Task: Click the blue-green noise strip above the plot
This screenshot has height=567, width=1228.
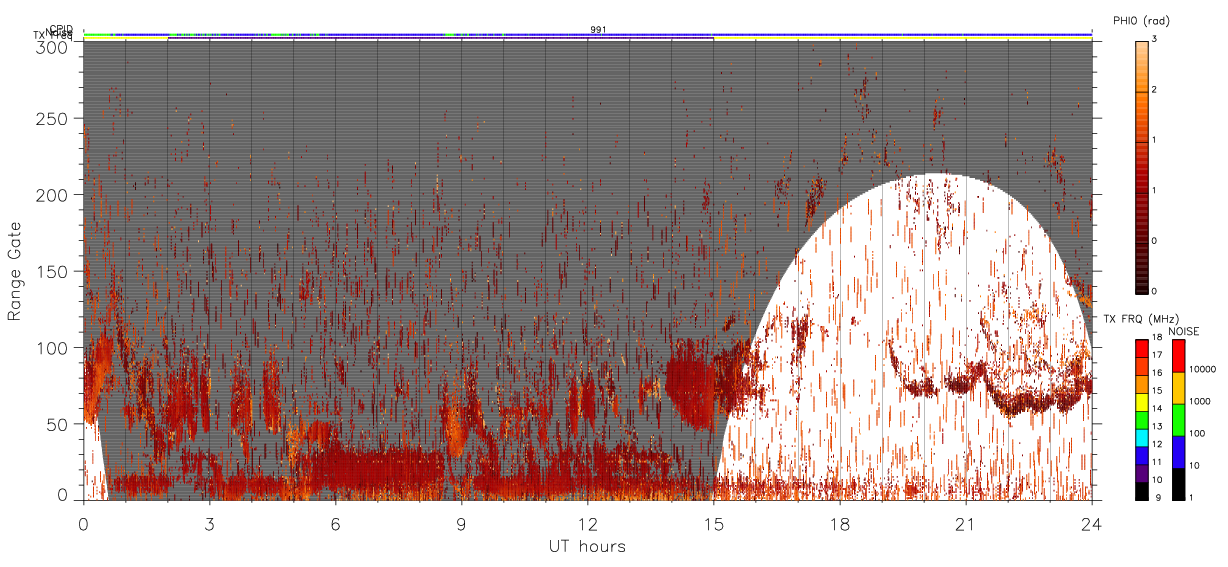Action: [587, 34]
